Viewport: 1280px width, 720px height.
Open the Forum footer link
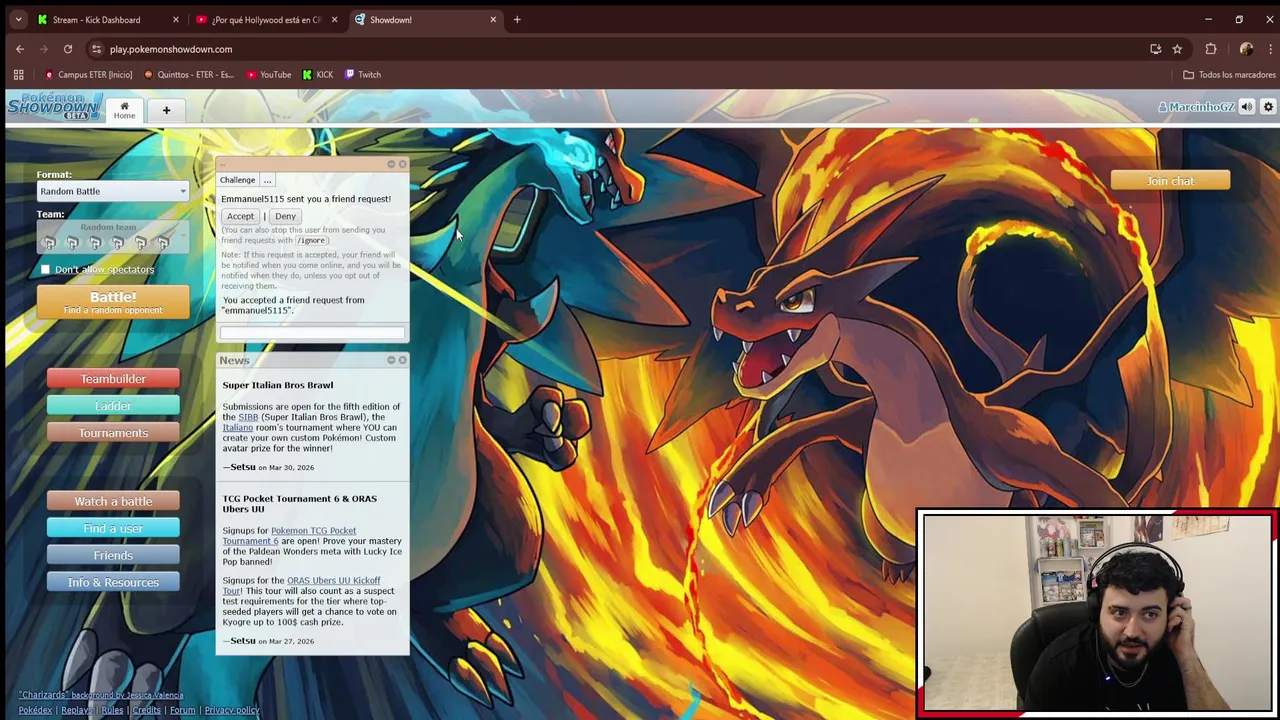[x=182, y=710]
